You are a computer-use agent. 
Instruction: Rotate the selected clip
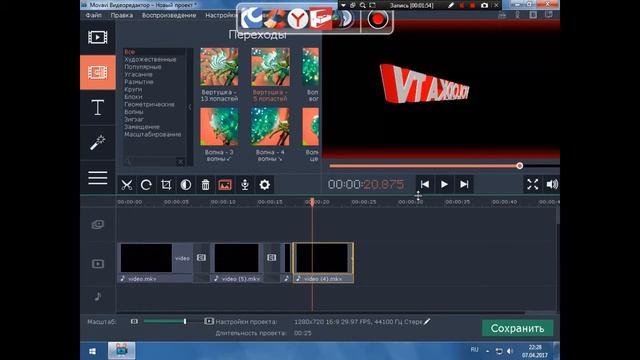point(146,185)
